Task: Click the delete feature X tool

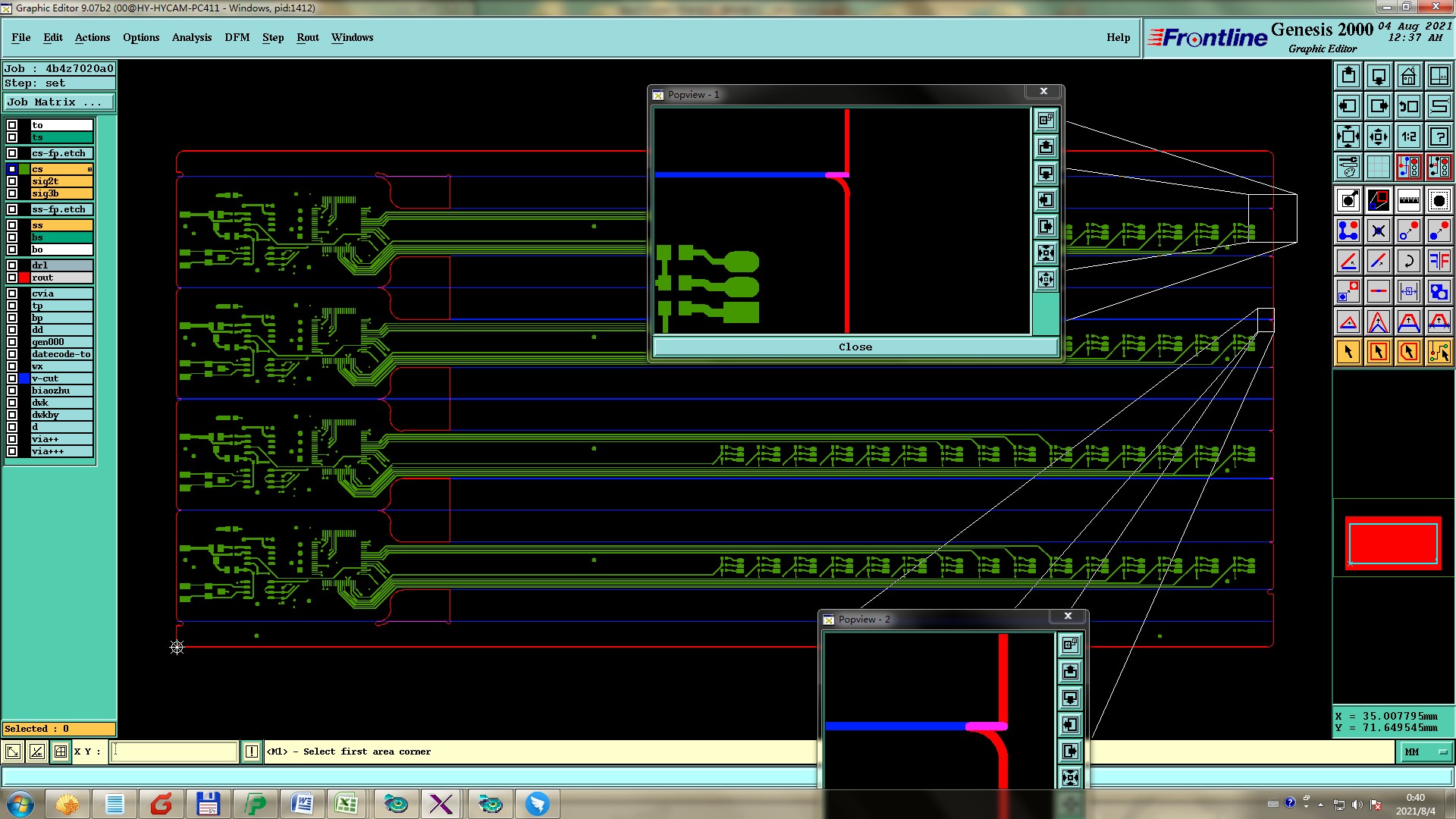Action: pyautogui.click(x=1379, y=231)
